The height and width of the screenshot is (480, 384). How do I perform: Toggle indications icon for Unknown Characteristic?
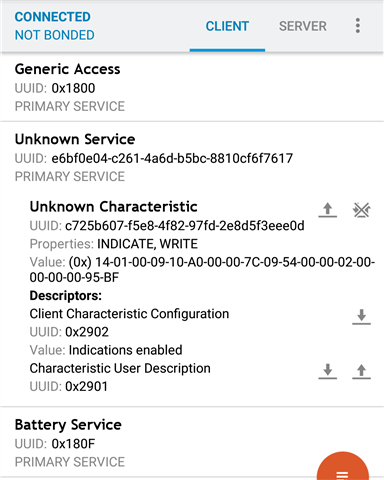(x=361, y=210)
